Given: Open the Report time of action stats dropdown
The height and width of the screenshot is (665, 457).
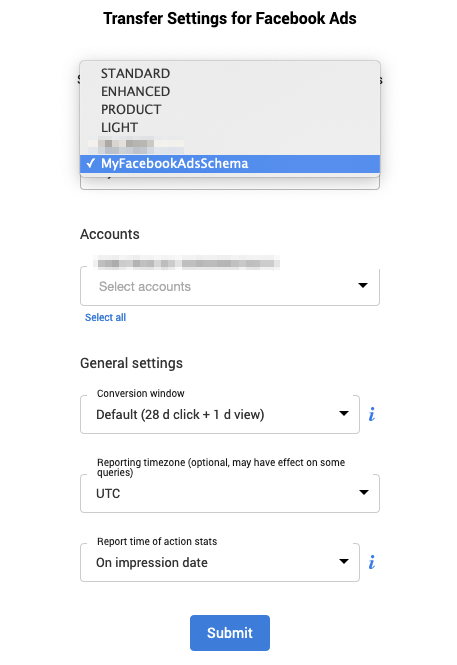Looking at the screenshot, I should coord(220,562).
